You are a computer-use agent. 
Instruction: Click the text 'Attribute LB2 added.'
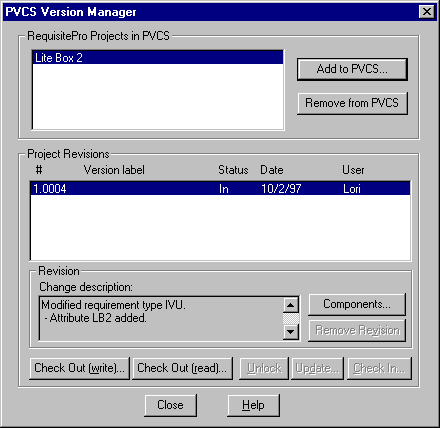pyautogui.click(x=98, y=318)
